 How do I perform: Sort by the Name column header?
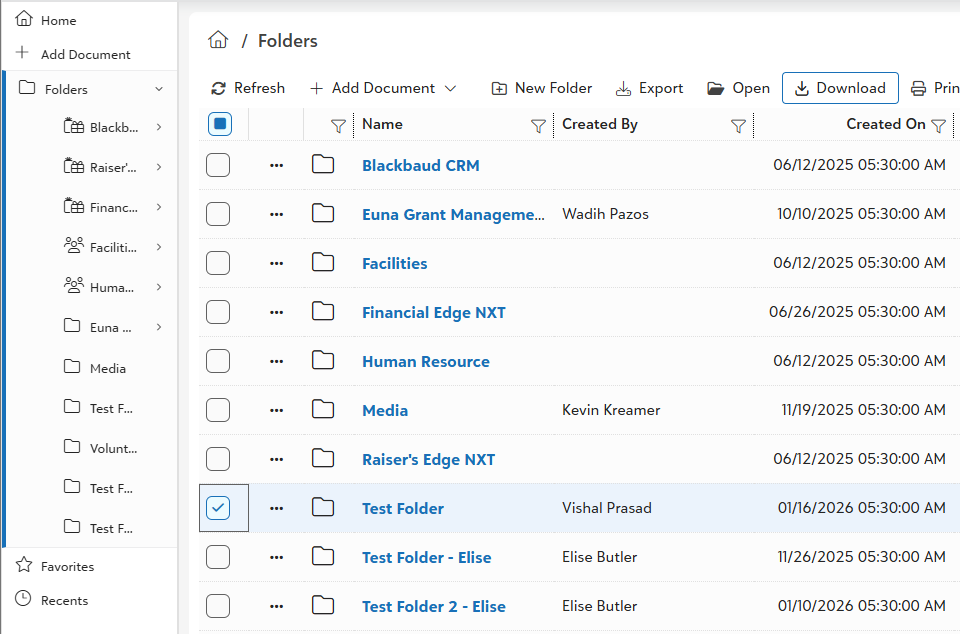(x=383, y=124)
